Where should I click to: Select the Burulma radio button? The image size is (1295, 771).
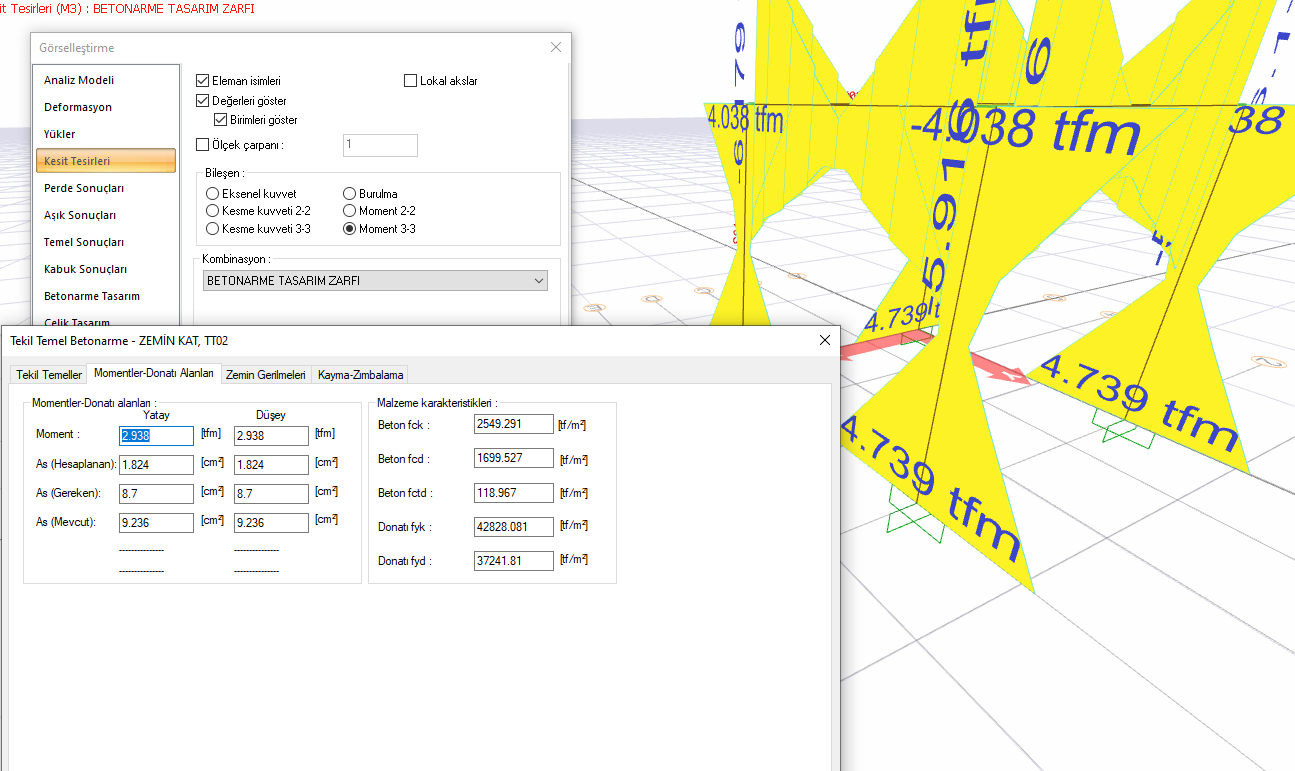(x=349, y=194)
